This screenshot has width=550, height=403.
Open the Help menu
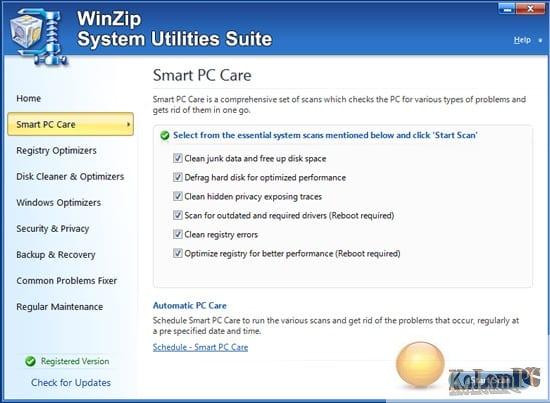(522, 40)
